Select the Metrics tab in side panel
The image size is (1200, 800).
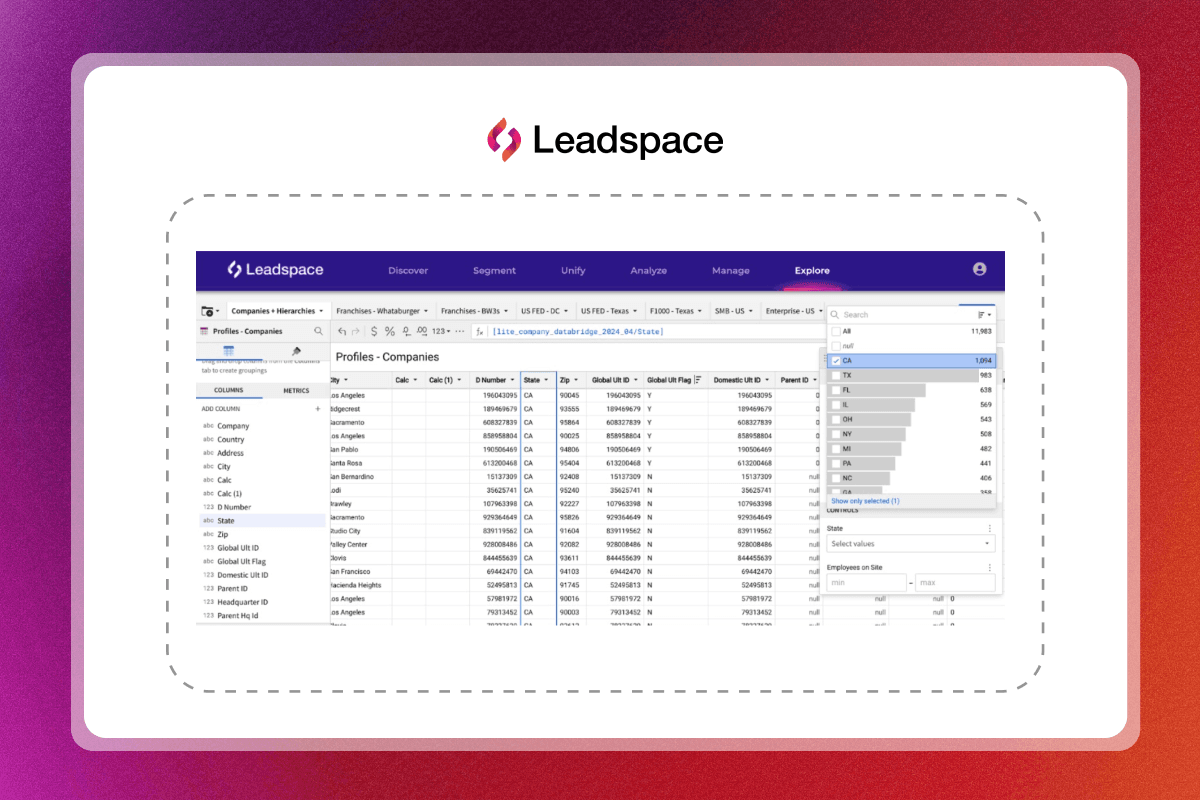tap(296, 391)
